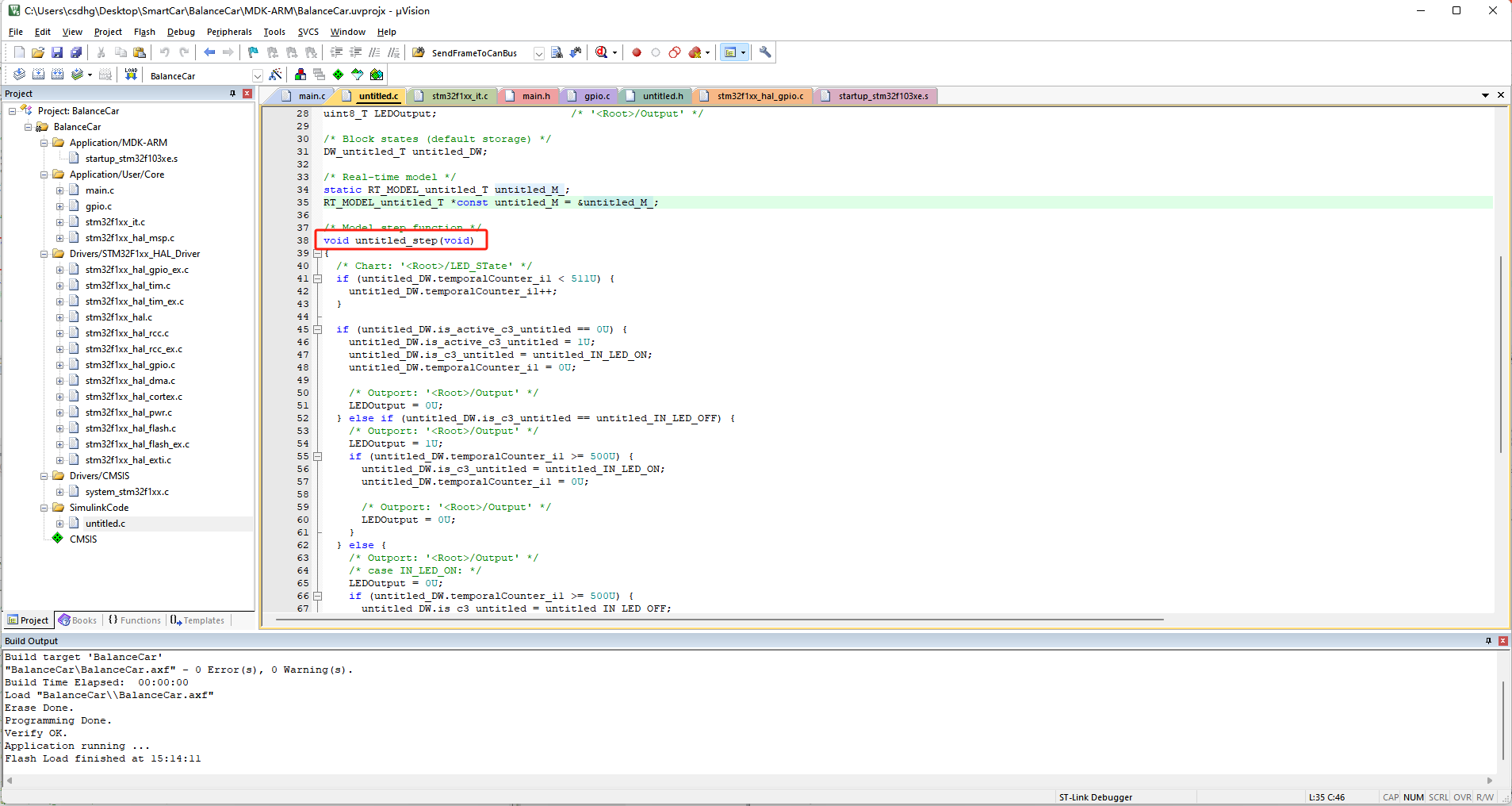
Task: Open Configuration wrench icon
Action: coord(765,52)
